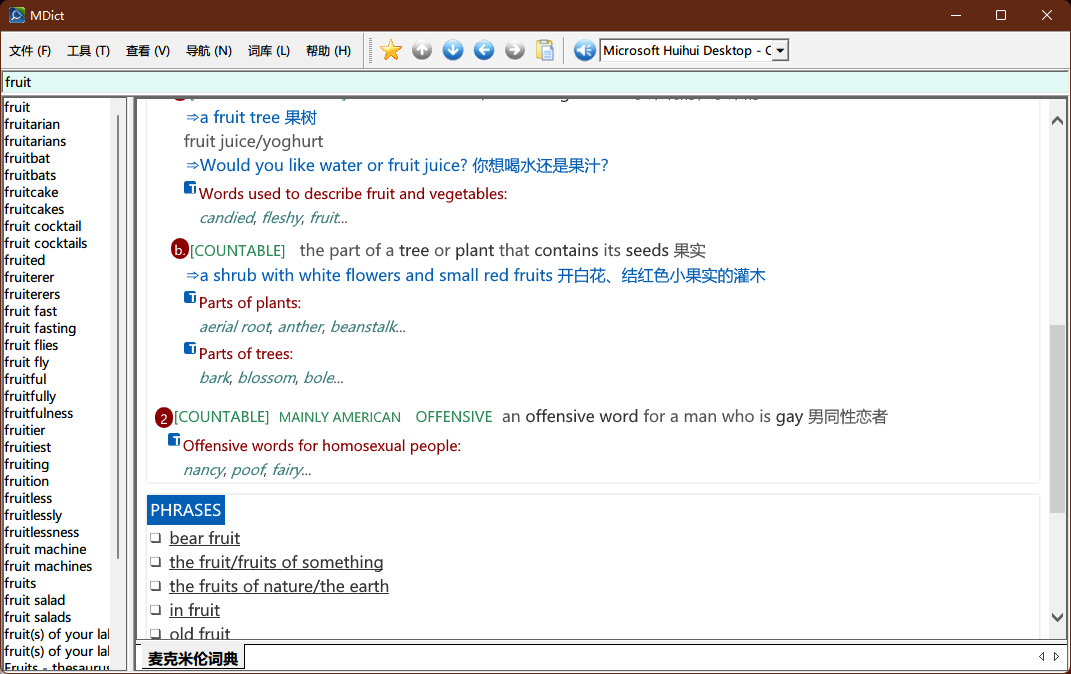Select 'fruit cocktail' in the word list
The image size is (1071, 674).
pyautogui.click(x=42, y=226)
